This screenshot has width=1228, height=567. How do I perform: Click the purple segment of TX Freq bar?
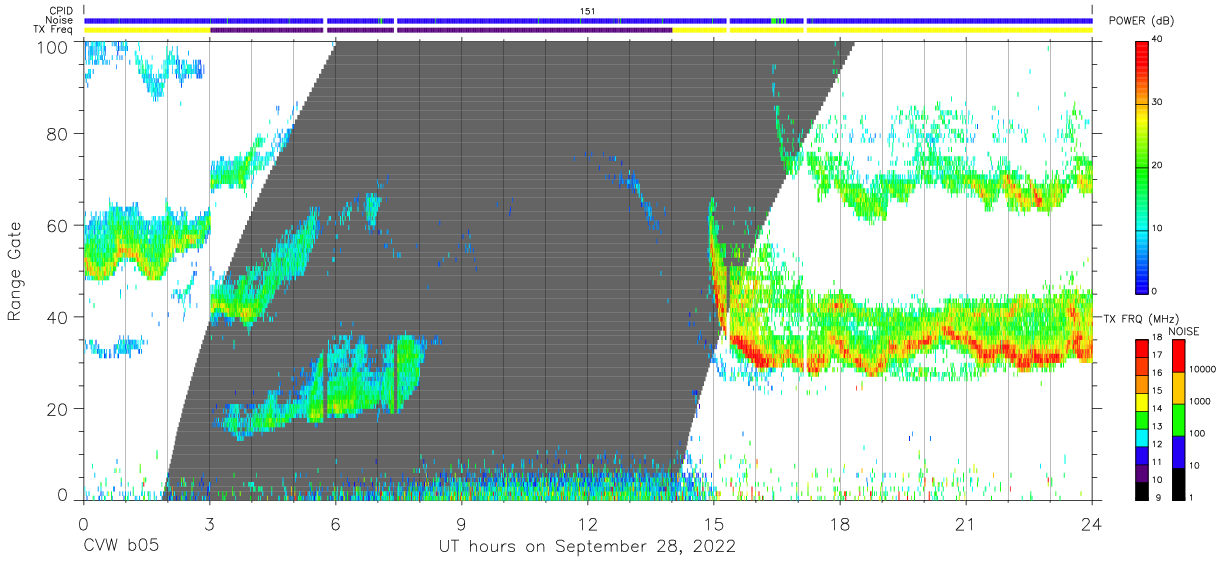tap(441, 30)
